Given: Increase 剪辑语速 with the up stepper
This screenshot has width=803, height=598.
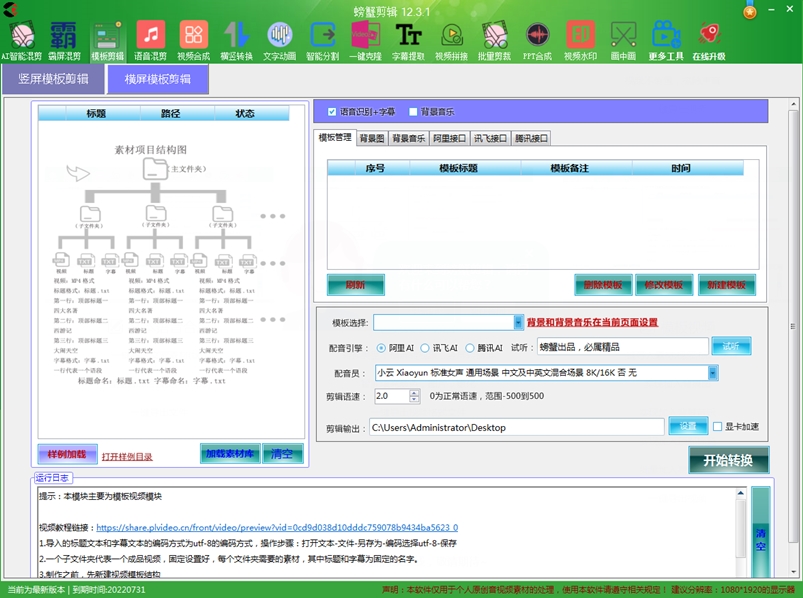Looking at the screenshot, I should tap(414, 393).
